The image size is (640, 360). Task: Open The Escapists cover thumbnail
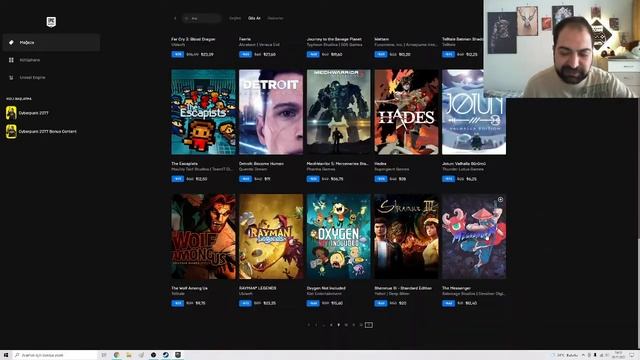point(203,112)
